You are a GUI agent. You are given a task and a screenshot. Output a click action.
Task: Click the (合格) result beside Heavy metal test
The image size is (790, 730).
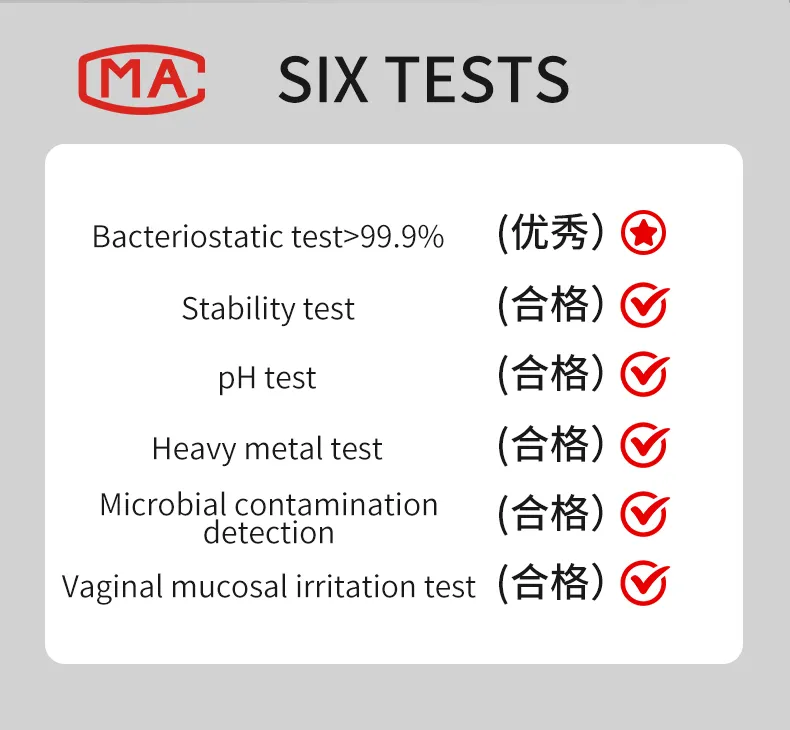(551, 444)
